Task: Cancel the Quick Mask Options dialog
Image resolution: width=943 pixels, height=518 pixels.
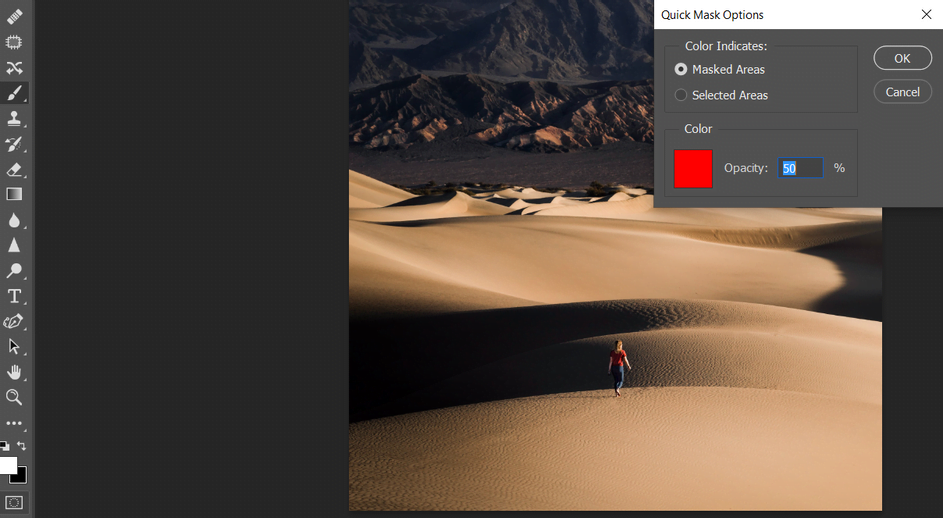Action: click(x=902, y=92)
